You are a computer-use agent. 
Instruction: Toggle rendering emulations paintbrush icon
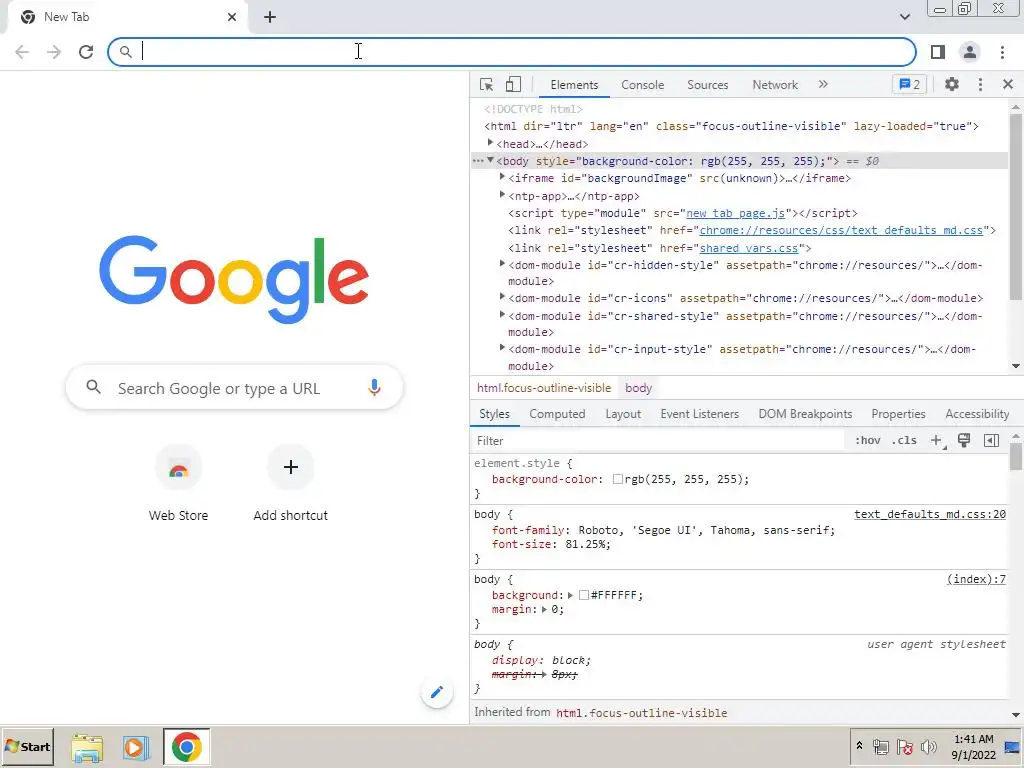coord(964,440)
